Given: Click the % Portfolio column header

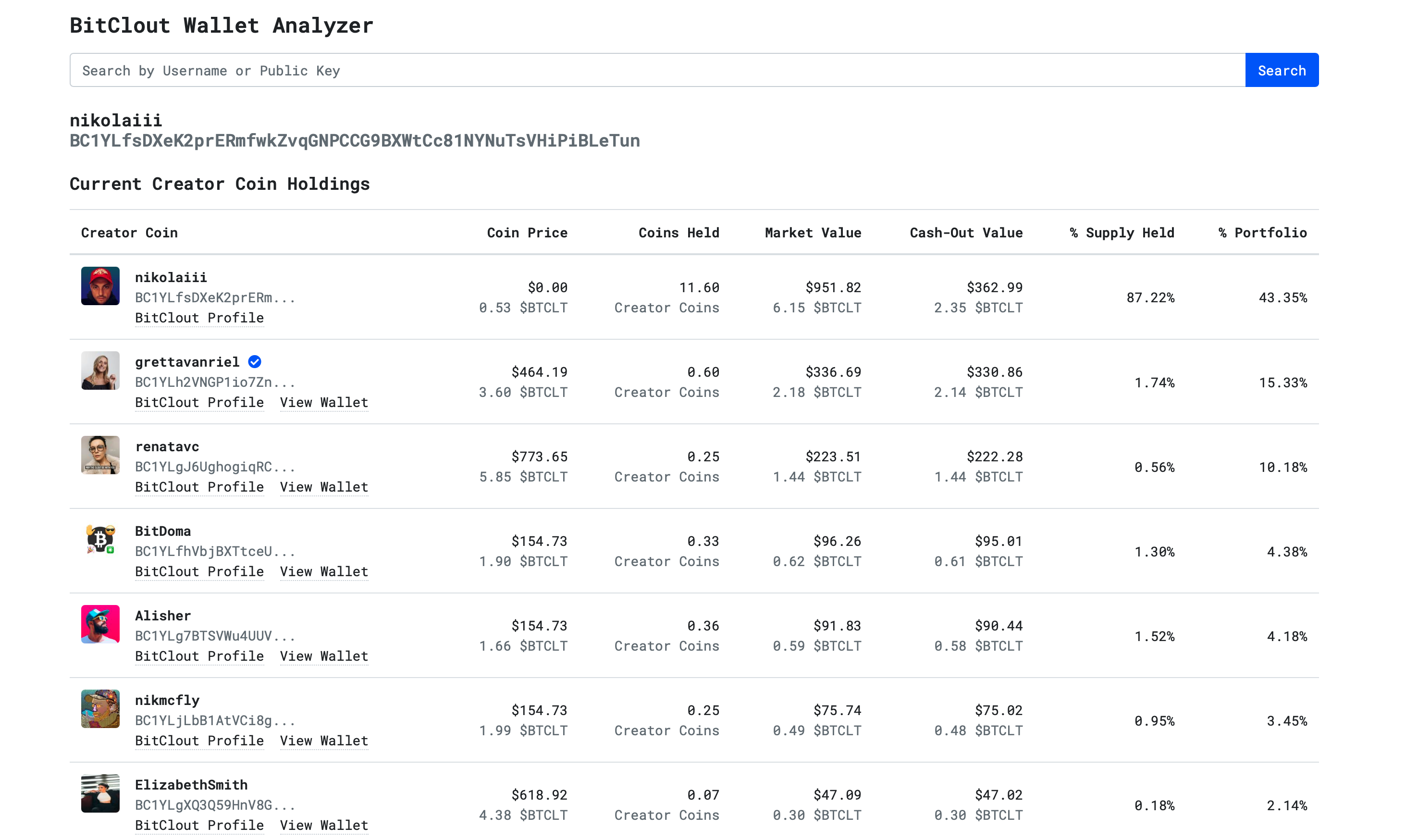Looking at the screenshot, I should click(x=1262, y=233).
